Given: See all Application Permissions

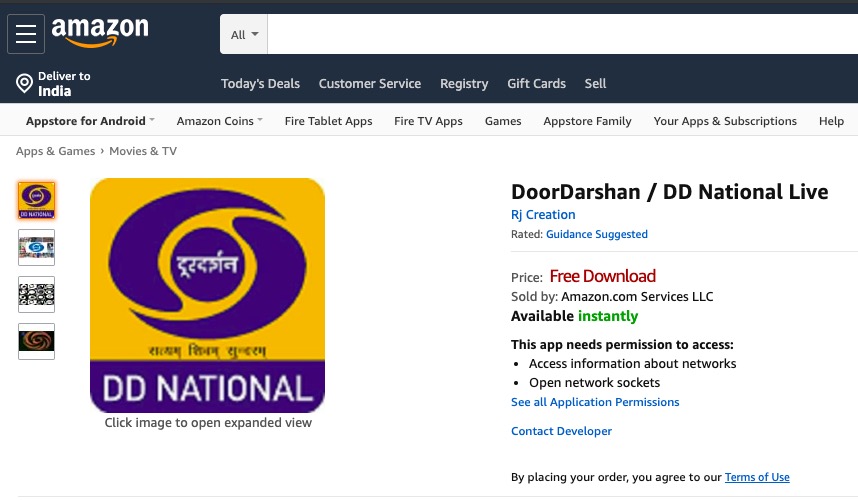Looking at the screenshot, I should [595, 402].
